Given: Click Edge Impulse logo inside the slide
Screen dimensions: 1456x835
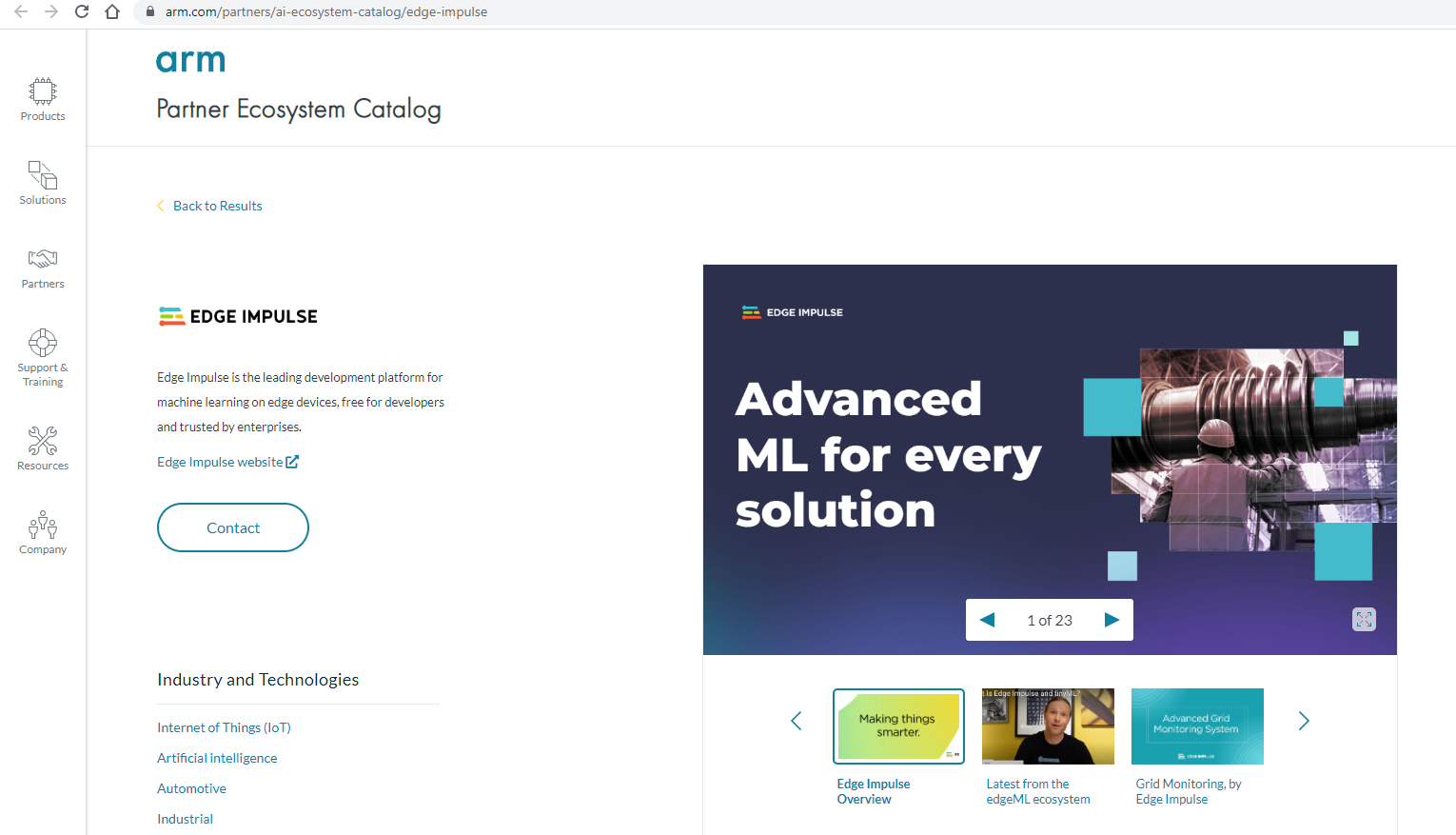Looking at the screenshot, I should [x=793, y=312].
